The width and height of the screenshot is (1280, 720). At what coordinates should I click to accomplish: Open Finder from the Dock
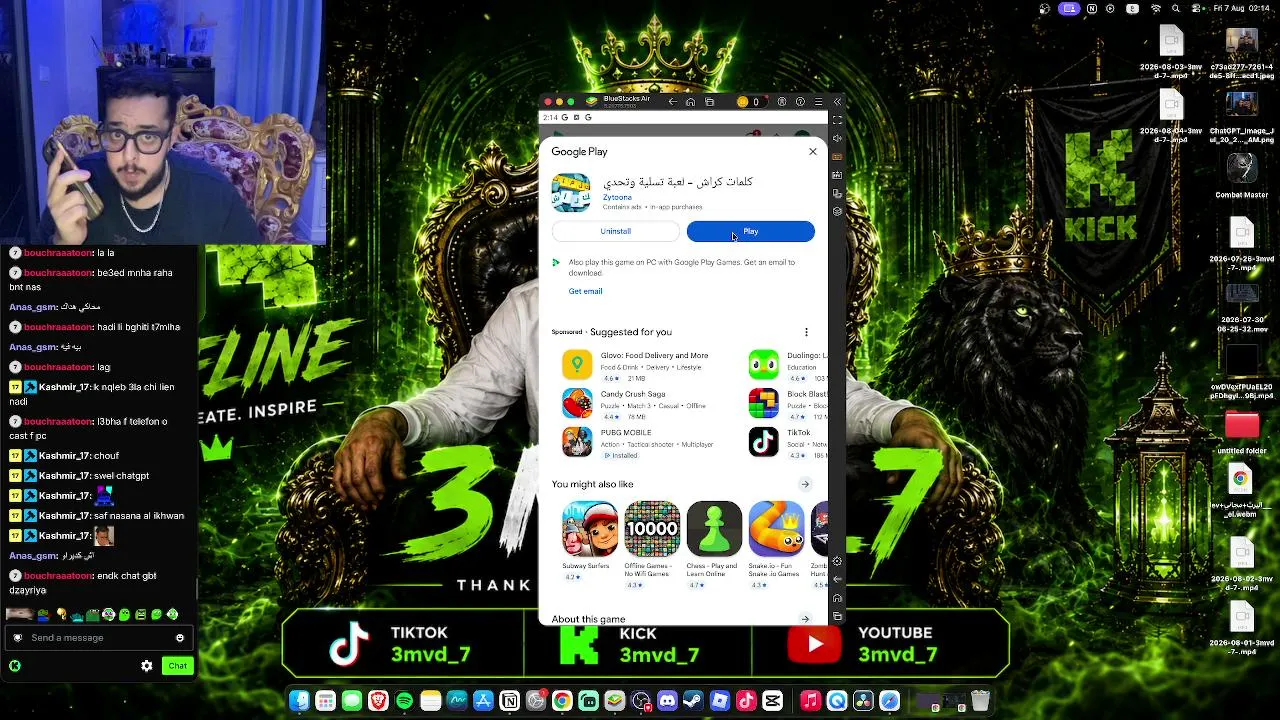click(300, 701)
